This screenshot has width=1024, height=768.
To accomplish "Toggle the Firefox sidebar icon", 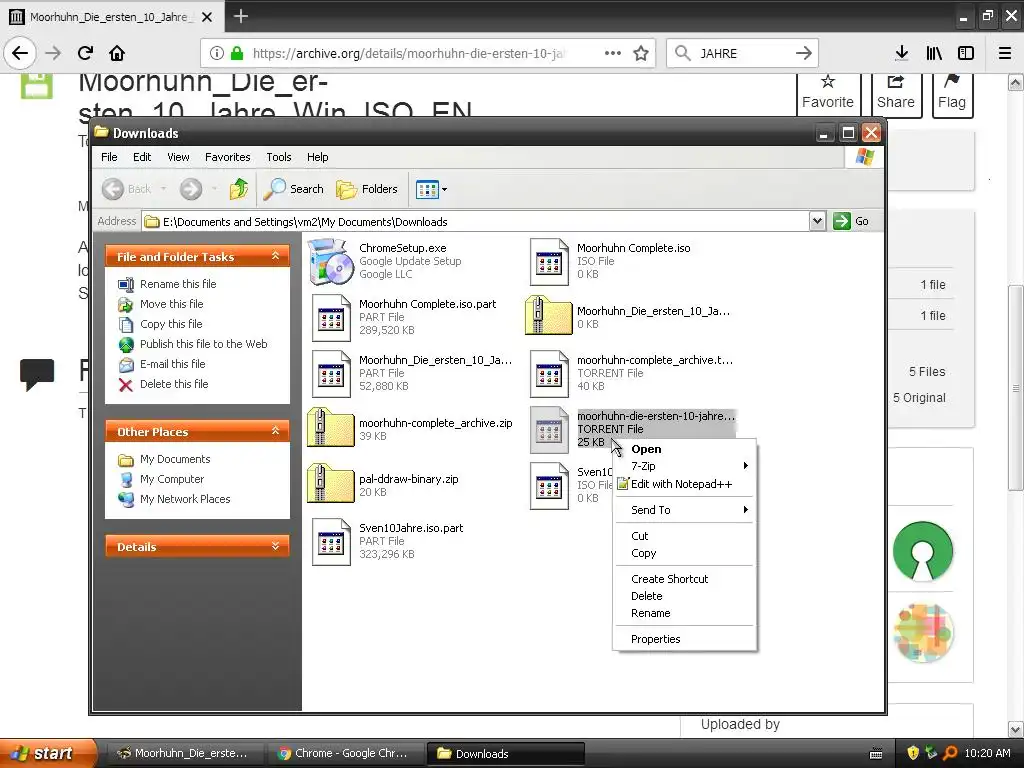I will pos(966,53).
